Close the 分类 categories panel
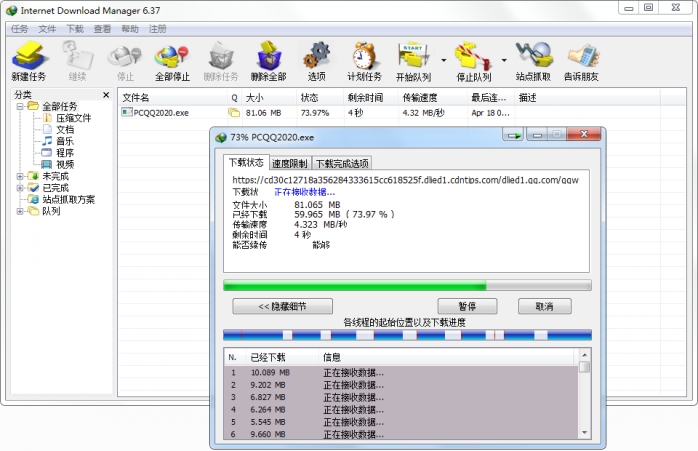 tap(106, 95)
